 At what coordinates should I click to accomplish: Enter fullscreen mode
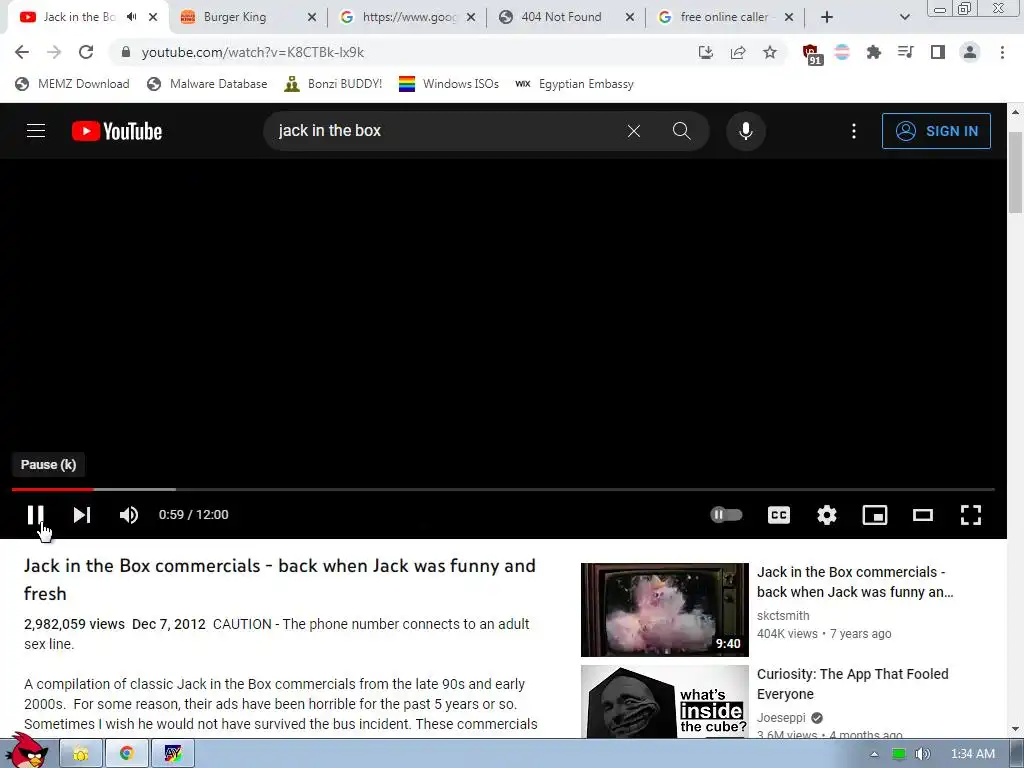pos(971,515)
